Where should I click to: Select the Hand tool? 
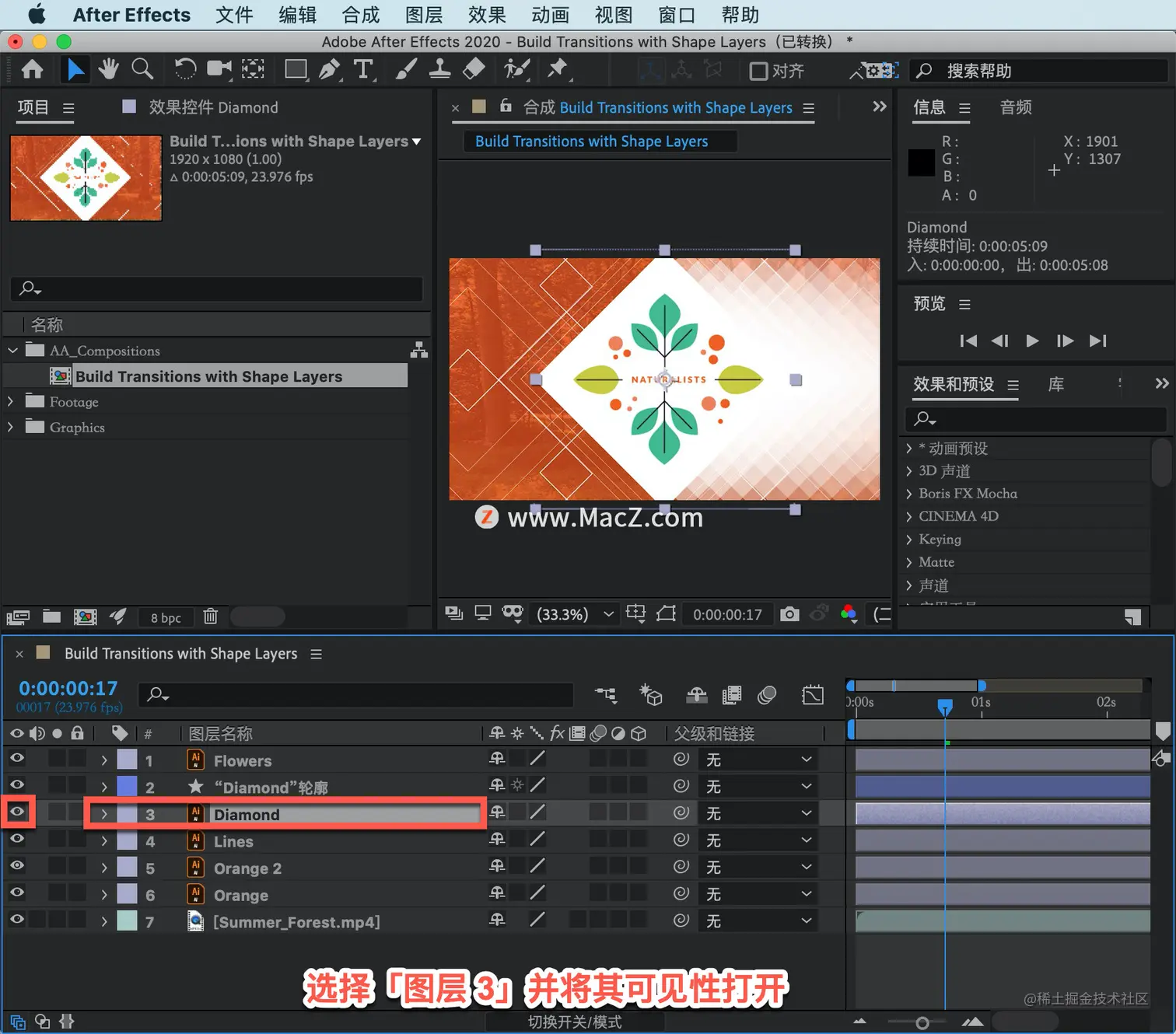pos(108,69)
